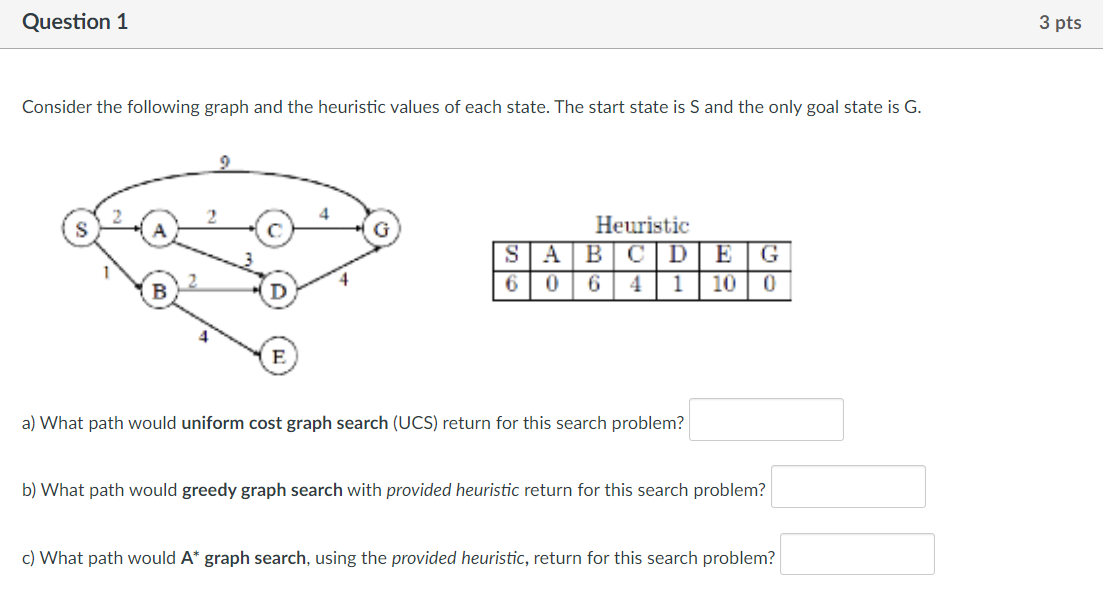Screen dimensions: 1103x598
Task: Click the 3 pts label
Action: [1060, 23]
